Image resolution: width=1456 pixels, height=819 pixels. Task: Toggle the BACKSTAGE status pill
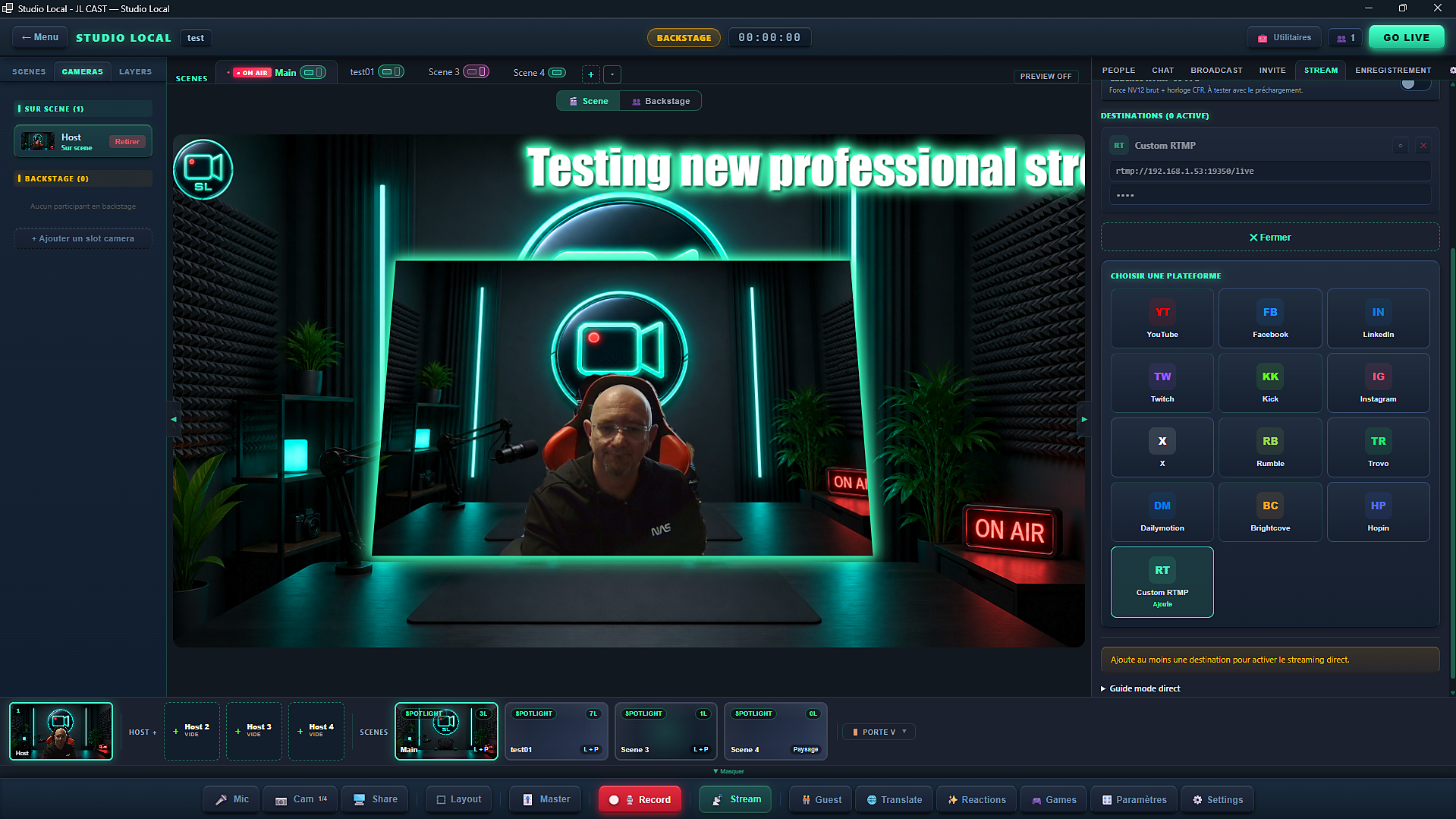684,37
